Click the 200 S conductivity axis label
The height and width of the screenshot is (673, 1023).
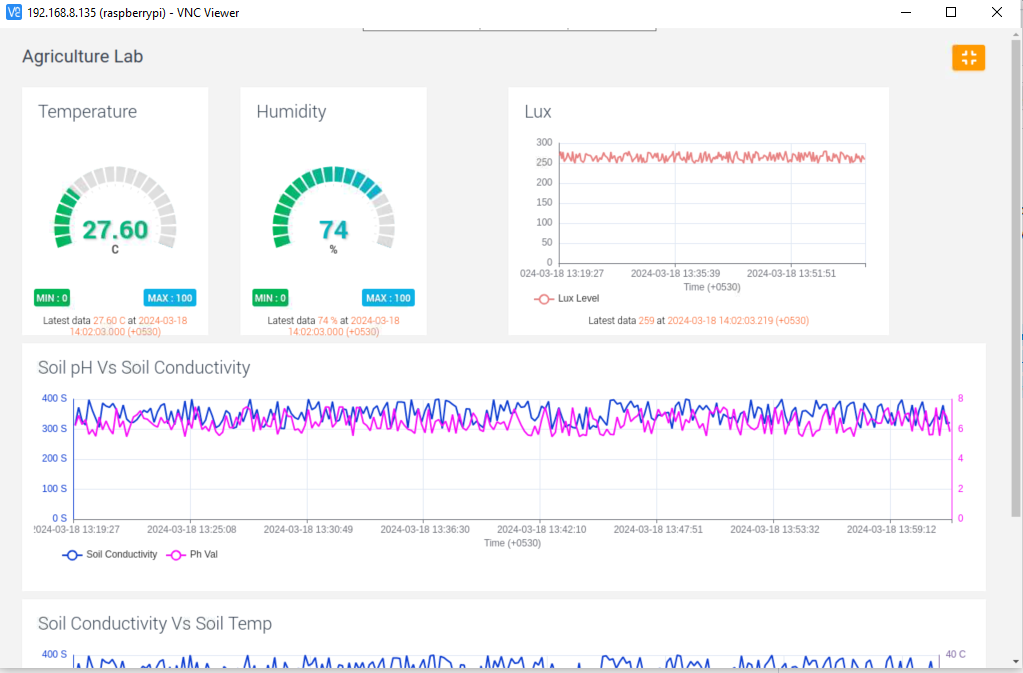click(x=54, y=458)
